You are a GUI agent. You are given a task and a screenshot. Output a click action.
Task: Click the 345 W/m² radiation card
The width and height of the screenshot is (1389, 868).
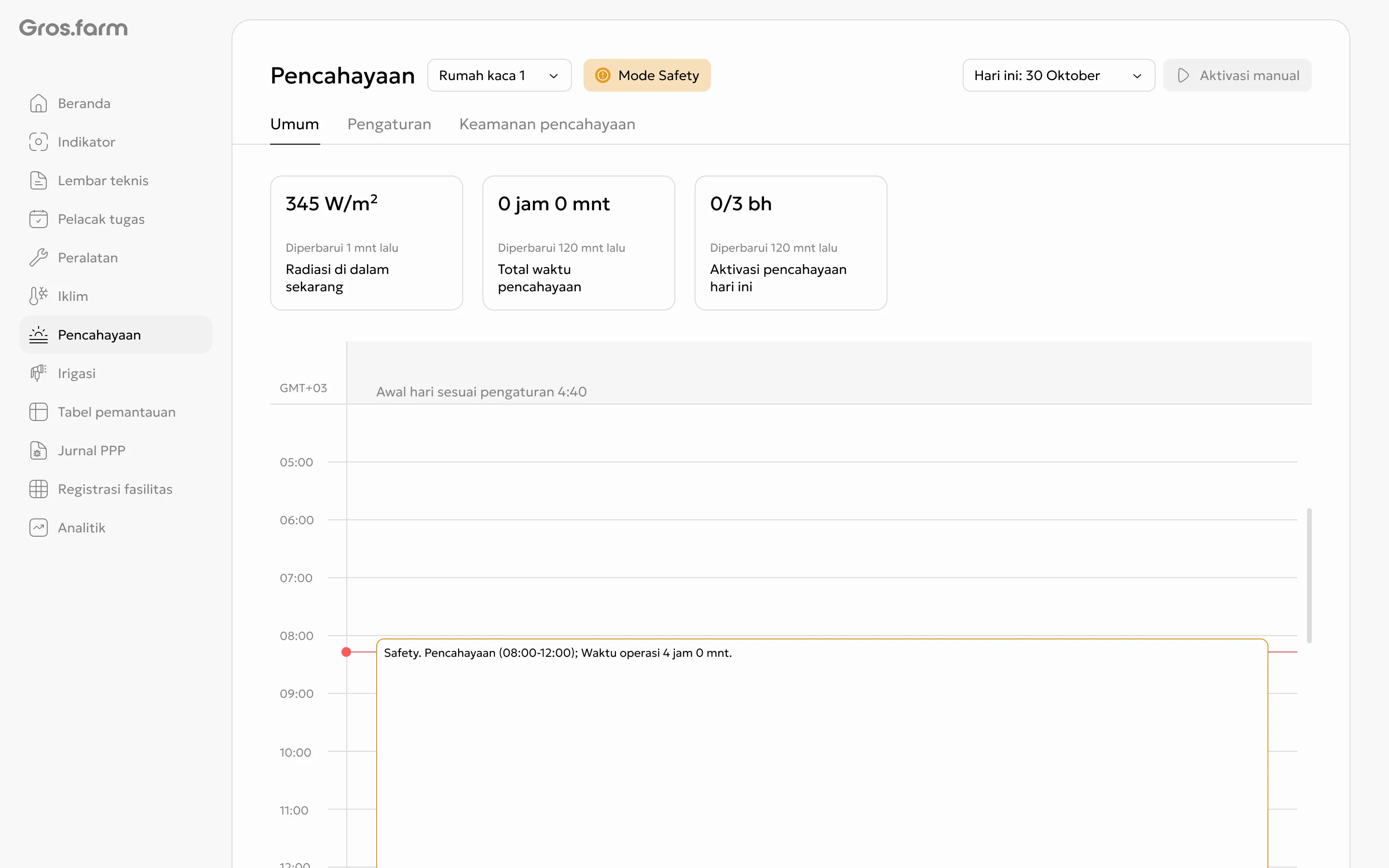(366, 243)
